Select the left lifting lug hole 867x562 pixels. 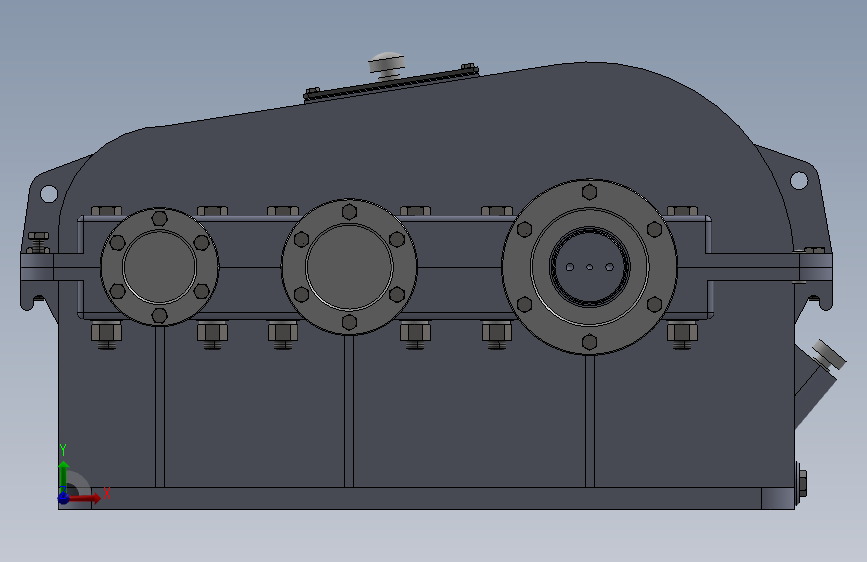49,194
